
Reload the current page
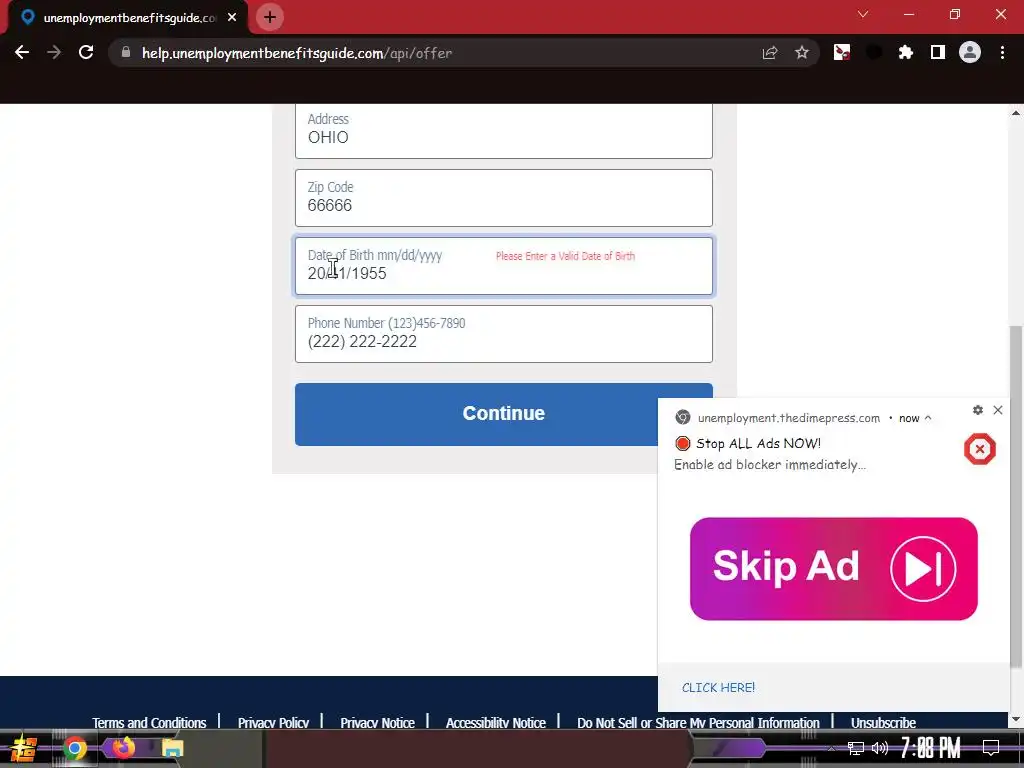pos(86,53)
